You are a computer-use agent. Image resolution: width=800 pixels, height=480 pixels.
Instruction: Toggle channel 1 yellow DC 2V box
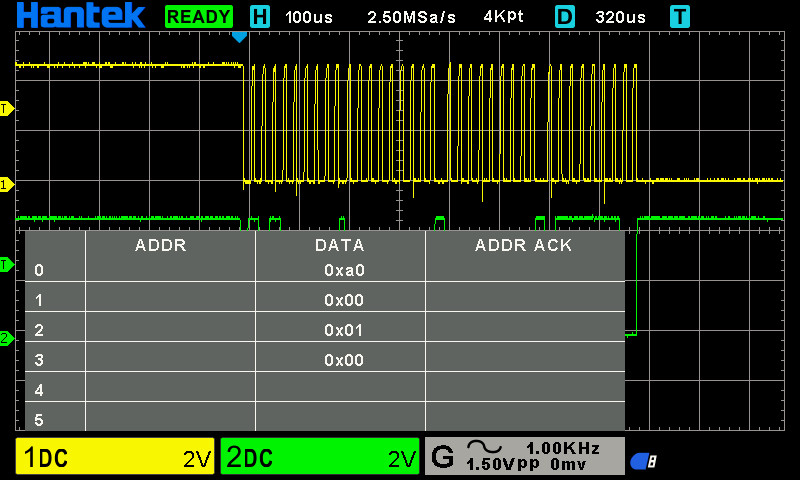(x=115, y=458)
